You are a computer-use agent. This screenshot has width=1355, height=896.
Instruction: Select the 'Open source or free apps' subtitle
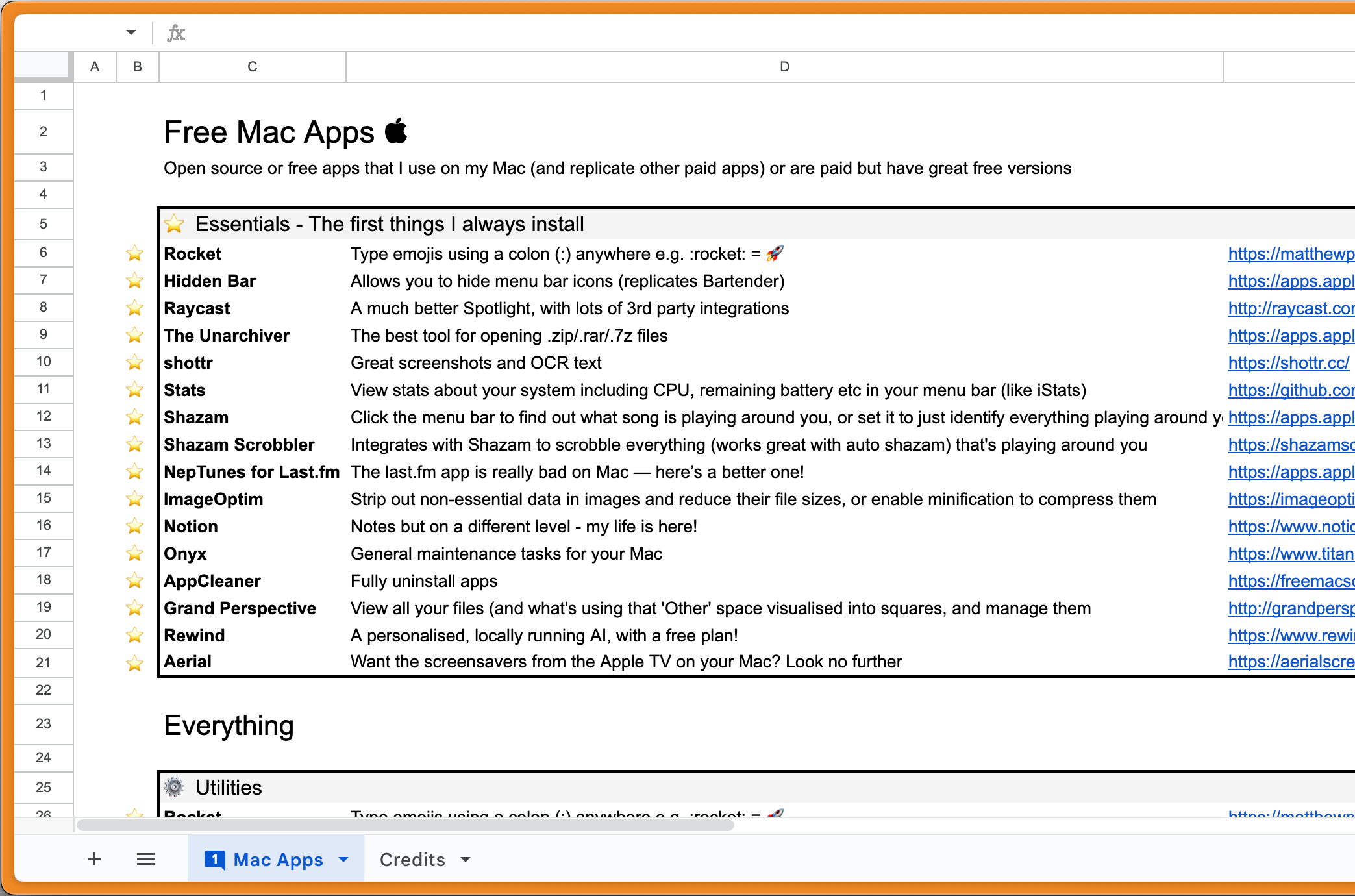click(x=617, y=168)
